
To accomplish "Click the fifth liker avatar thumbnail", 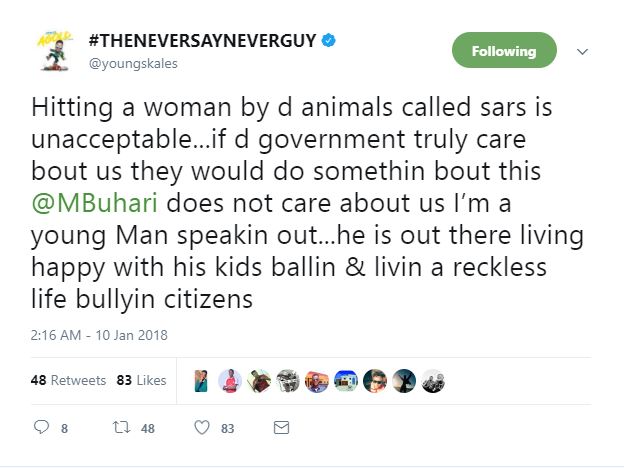I will point(317,381).
